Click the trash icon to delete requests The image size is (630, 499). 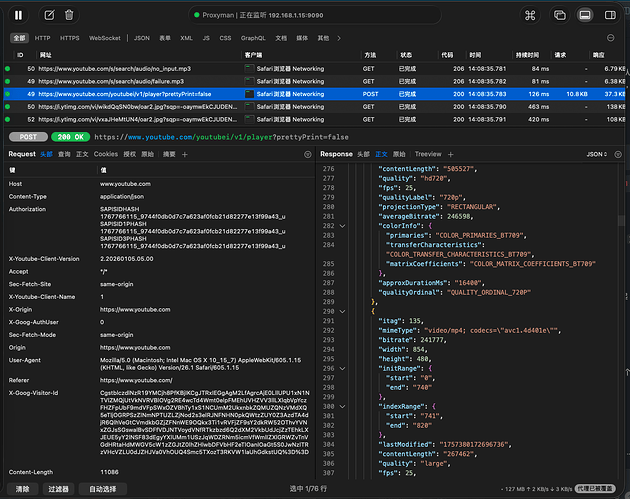click(x=69, y=15)
